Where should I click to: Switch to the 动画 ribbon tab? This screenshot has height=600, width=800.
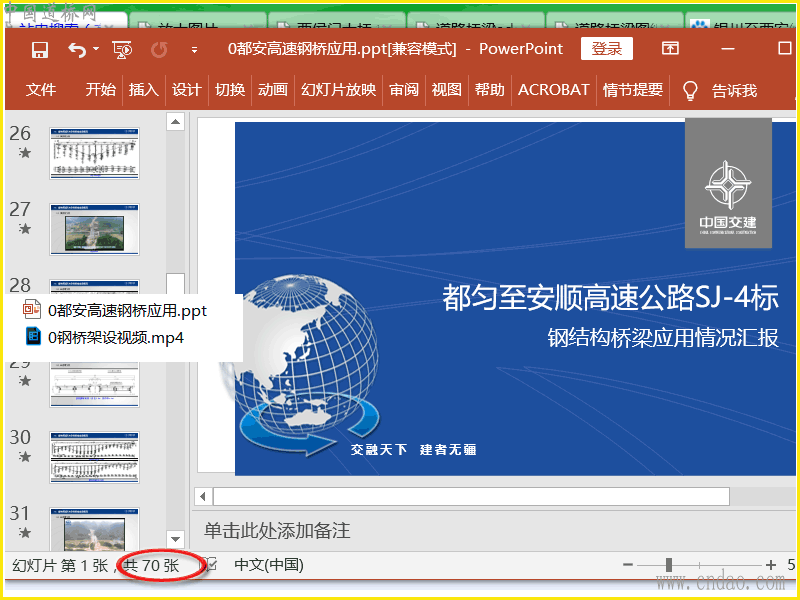click(x=272, y=90)
